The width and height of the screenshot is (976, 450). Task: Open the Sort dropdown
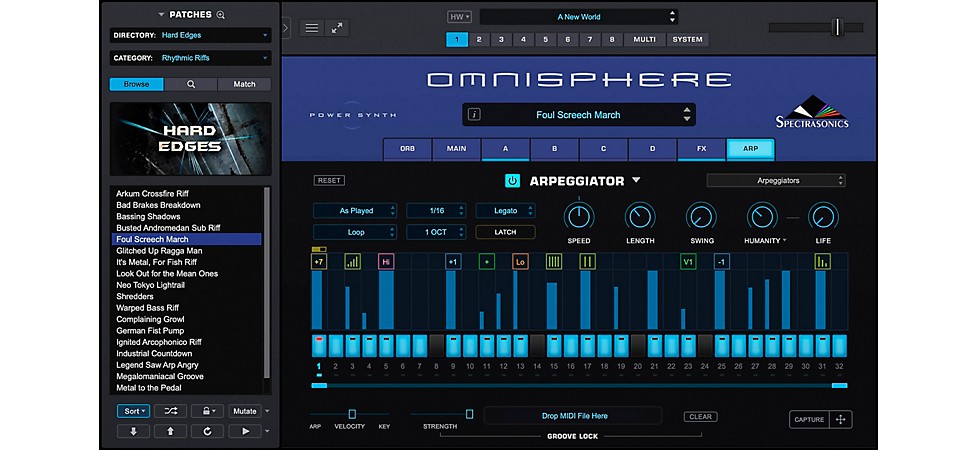pyautogui.click(x=133, y=411)
